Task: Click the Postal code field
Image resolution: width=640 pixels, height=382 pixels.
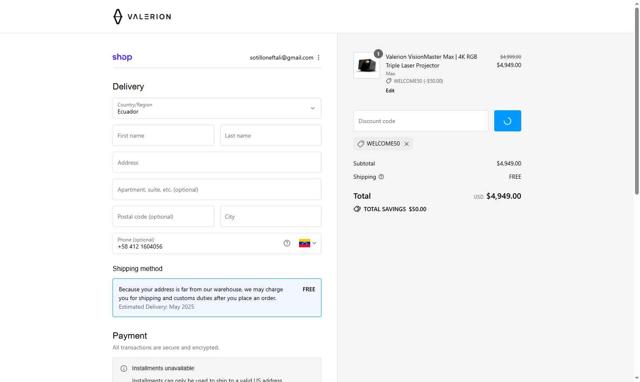Action: tap(163, 216)
